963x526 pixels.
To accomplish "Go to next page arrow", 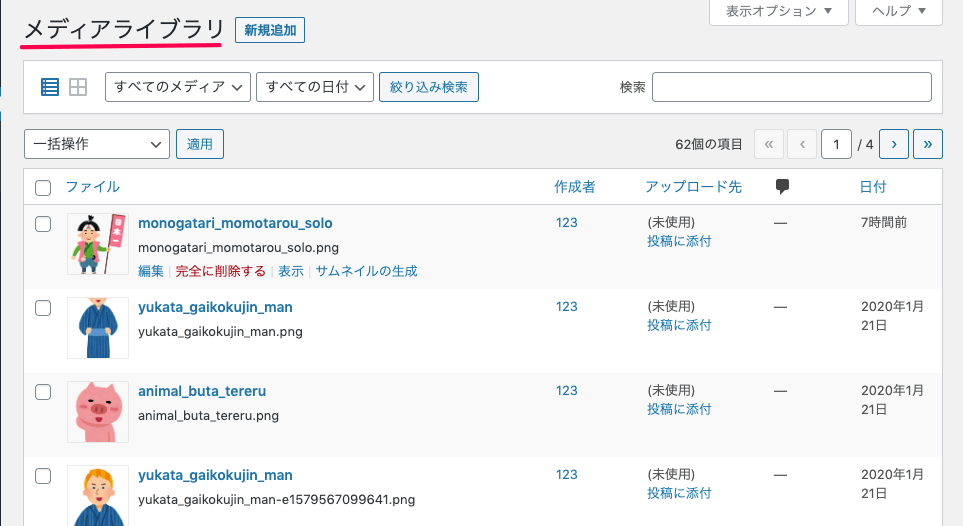I will point(894,144).
